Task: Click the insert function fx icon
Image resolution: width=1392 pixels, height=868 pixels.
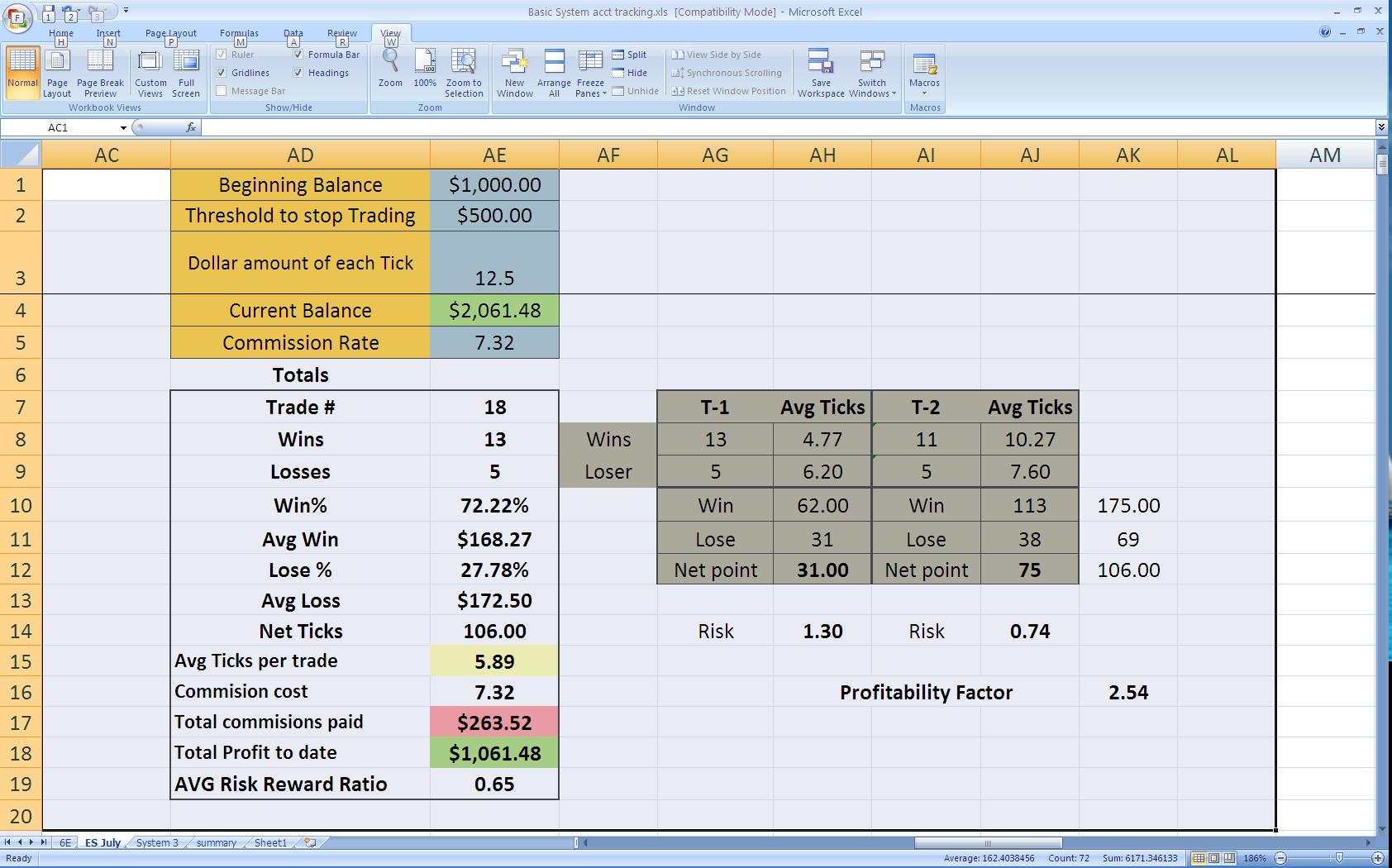Action: tap(190, 127)
